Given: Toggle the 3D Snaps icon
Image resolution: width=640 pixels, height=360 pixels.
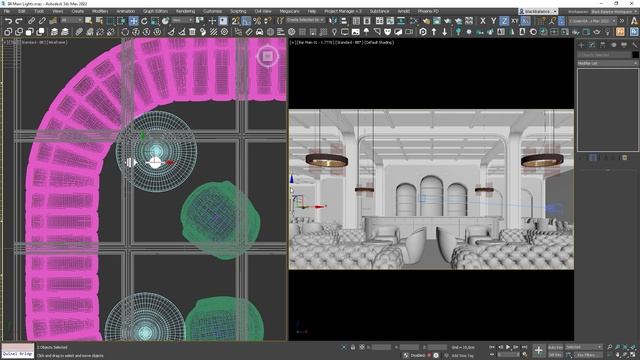Looking at the screenshot, I should (x=236, y=21).
